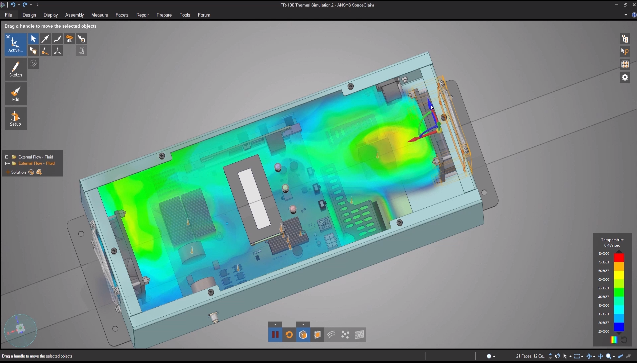This screenshot has height=363, width=637.
Task: Open the Assembly tab
Action: tap(74, 15)
